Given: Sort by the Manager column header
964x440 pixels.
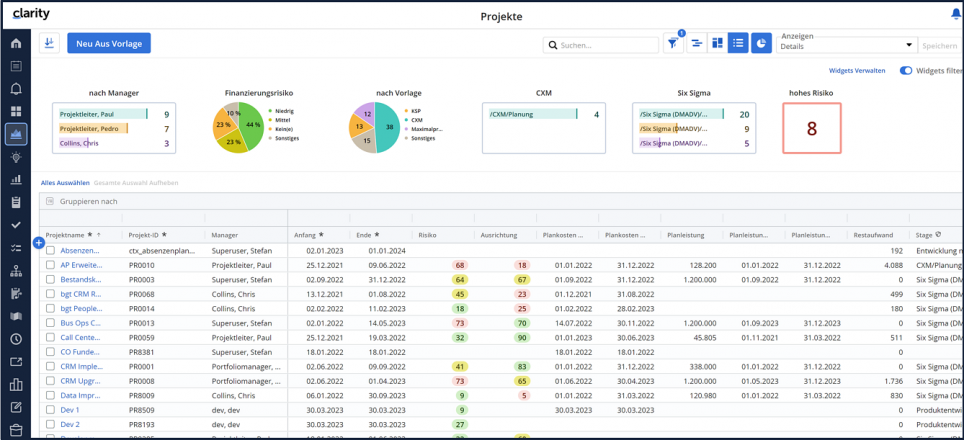Looking at the screenshot, I should point(225,235).
